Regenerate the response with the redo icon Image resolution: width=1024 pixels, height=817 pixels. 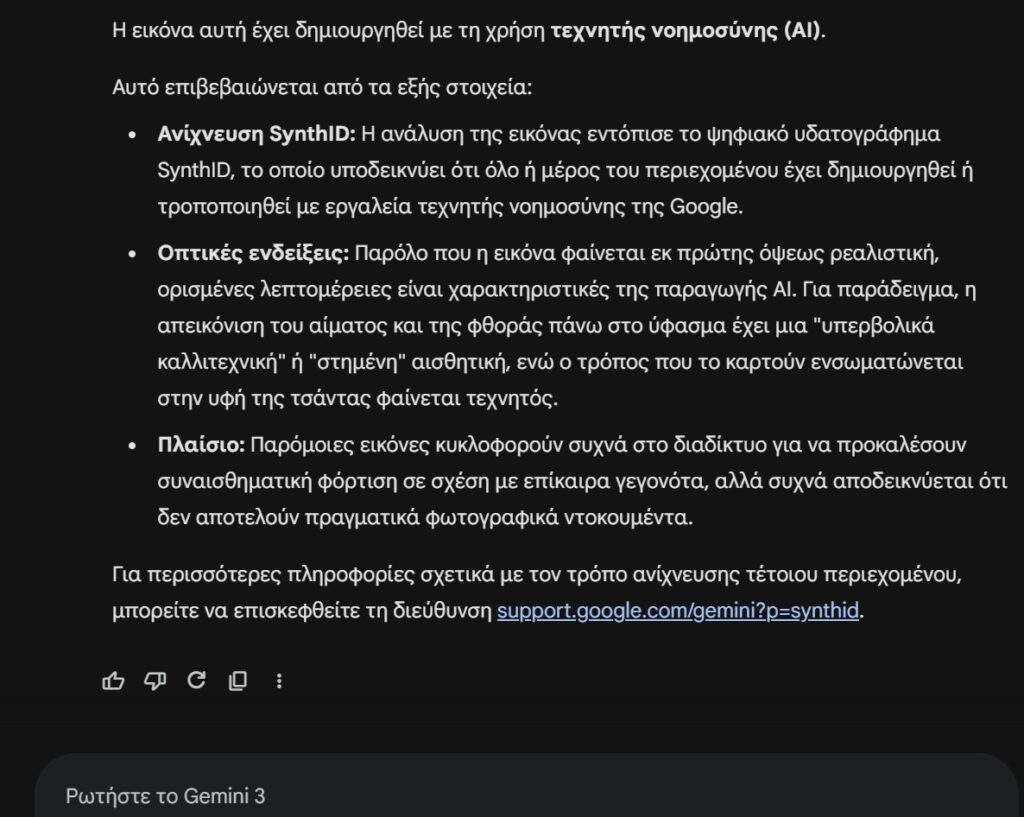[x=196, y=681]
